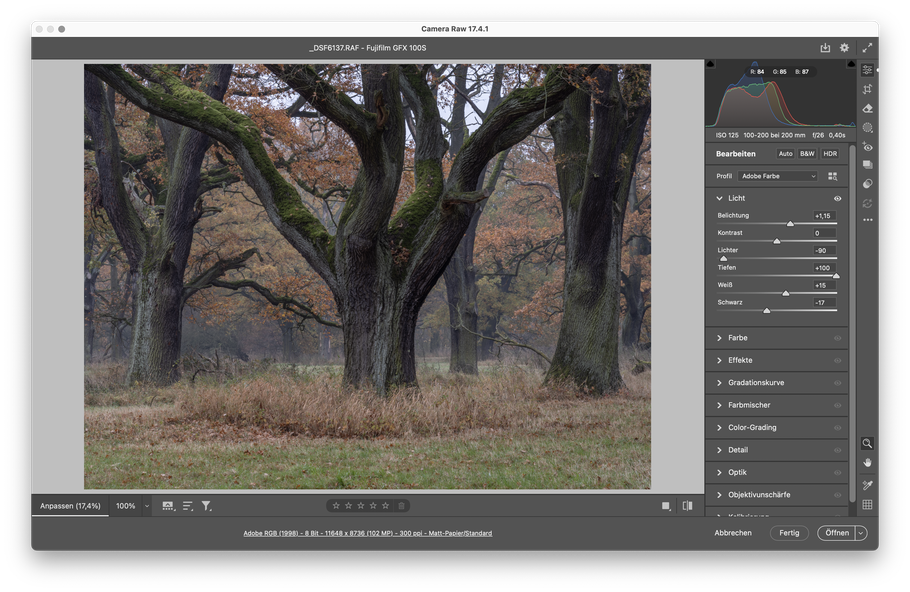The height and width of the screenshot is (592, 910).
Task: Click the Kontrast slider handle
Action: pyautogui.click(x=777, y=241)
